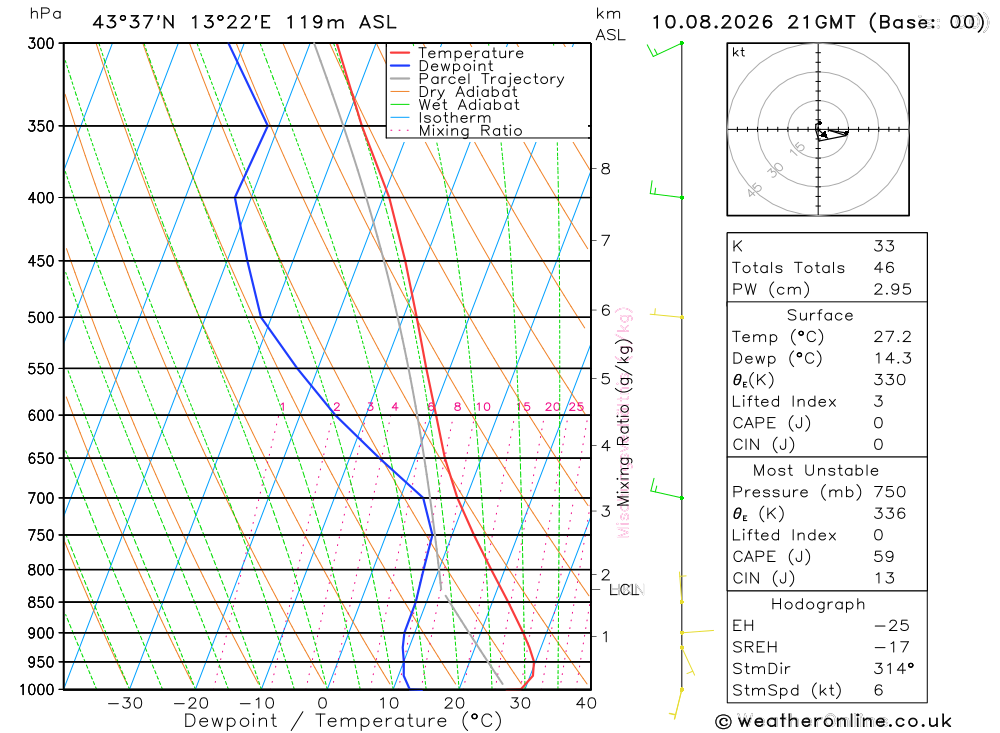Viewport: 1000px width, 733px height.
Task: Click the hodograph wind trace near center
Action: coord(830,130)
